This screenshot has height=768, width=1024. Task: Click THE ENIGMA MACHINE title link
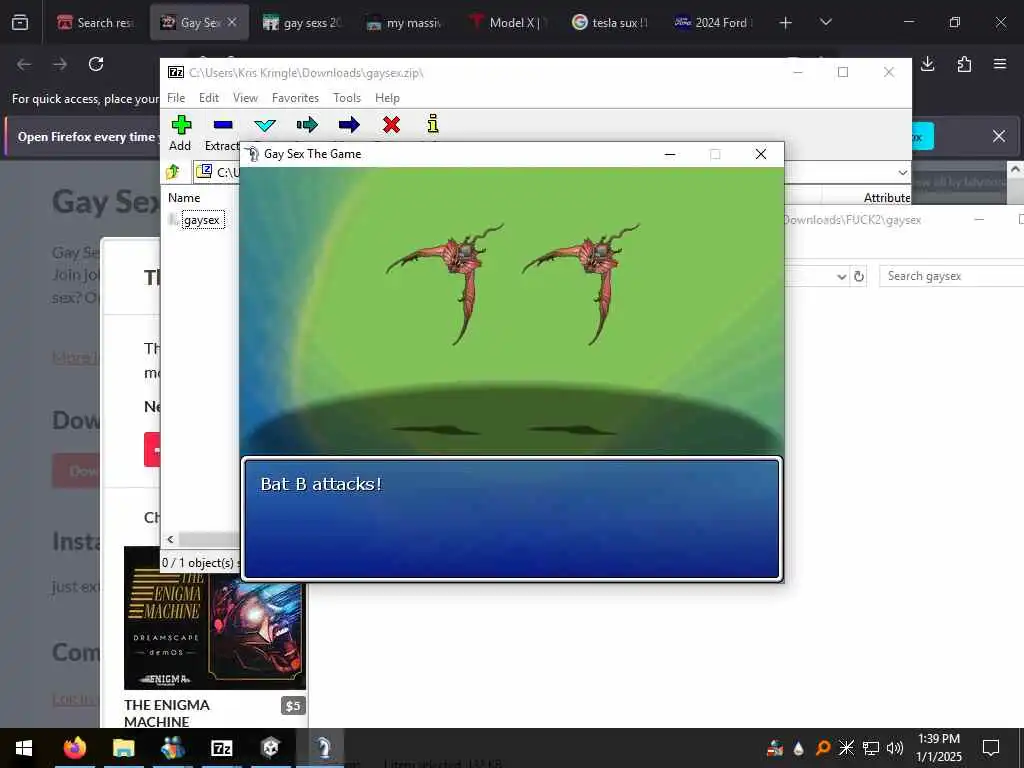(x=167, y=713)
